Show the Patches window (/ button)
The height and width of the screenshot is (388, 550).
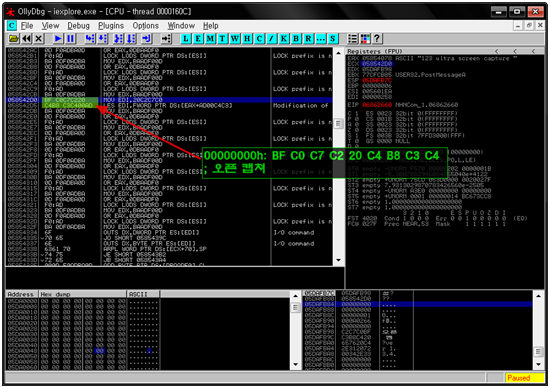271,39
